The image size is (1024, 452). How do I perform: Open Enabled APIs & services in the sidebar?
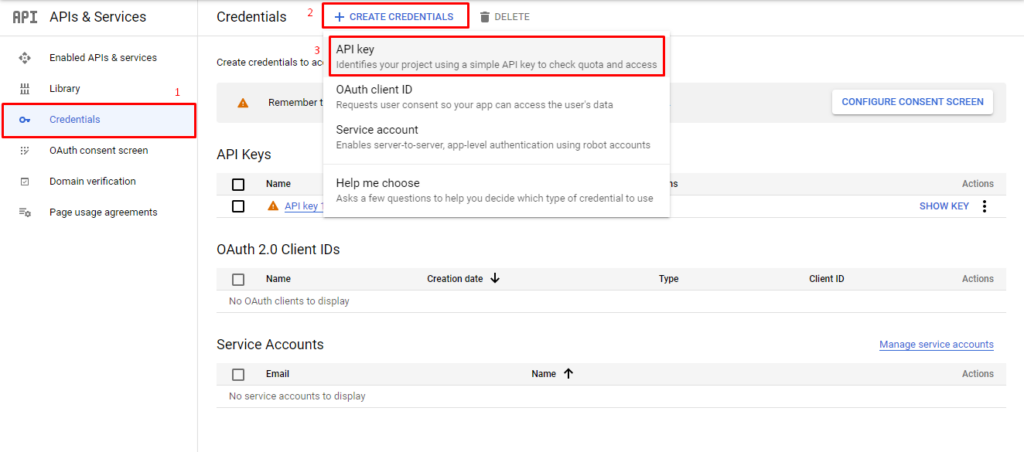(103, 57)
